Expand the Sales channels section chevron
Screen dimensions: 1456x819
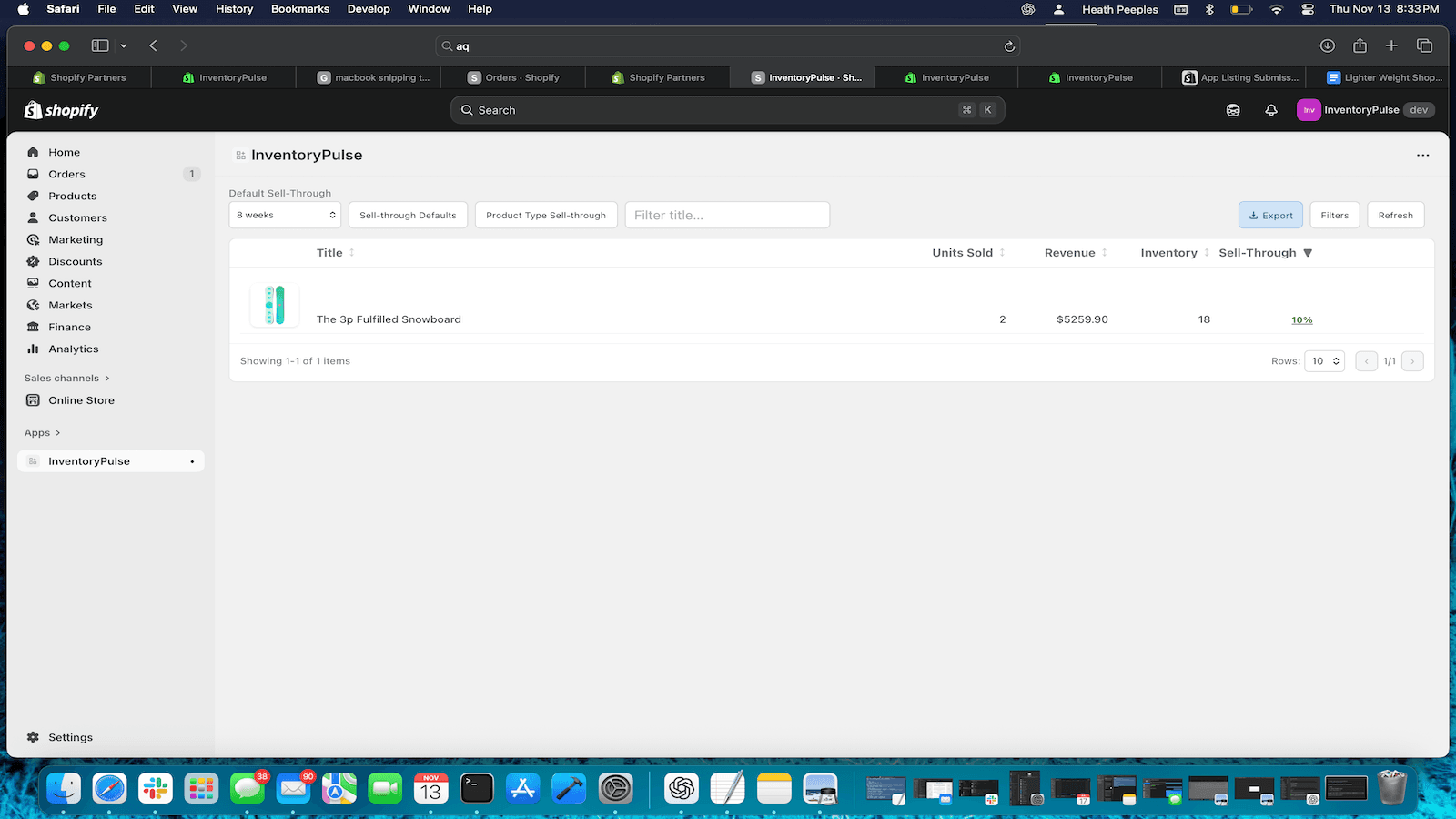coord(107,379)
